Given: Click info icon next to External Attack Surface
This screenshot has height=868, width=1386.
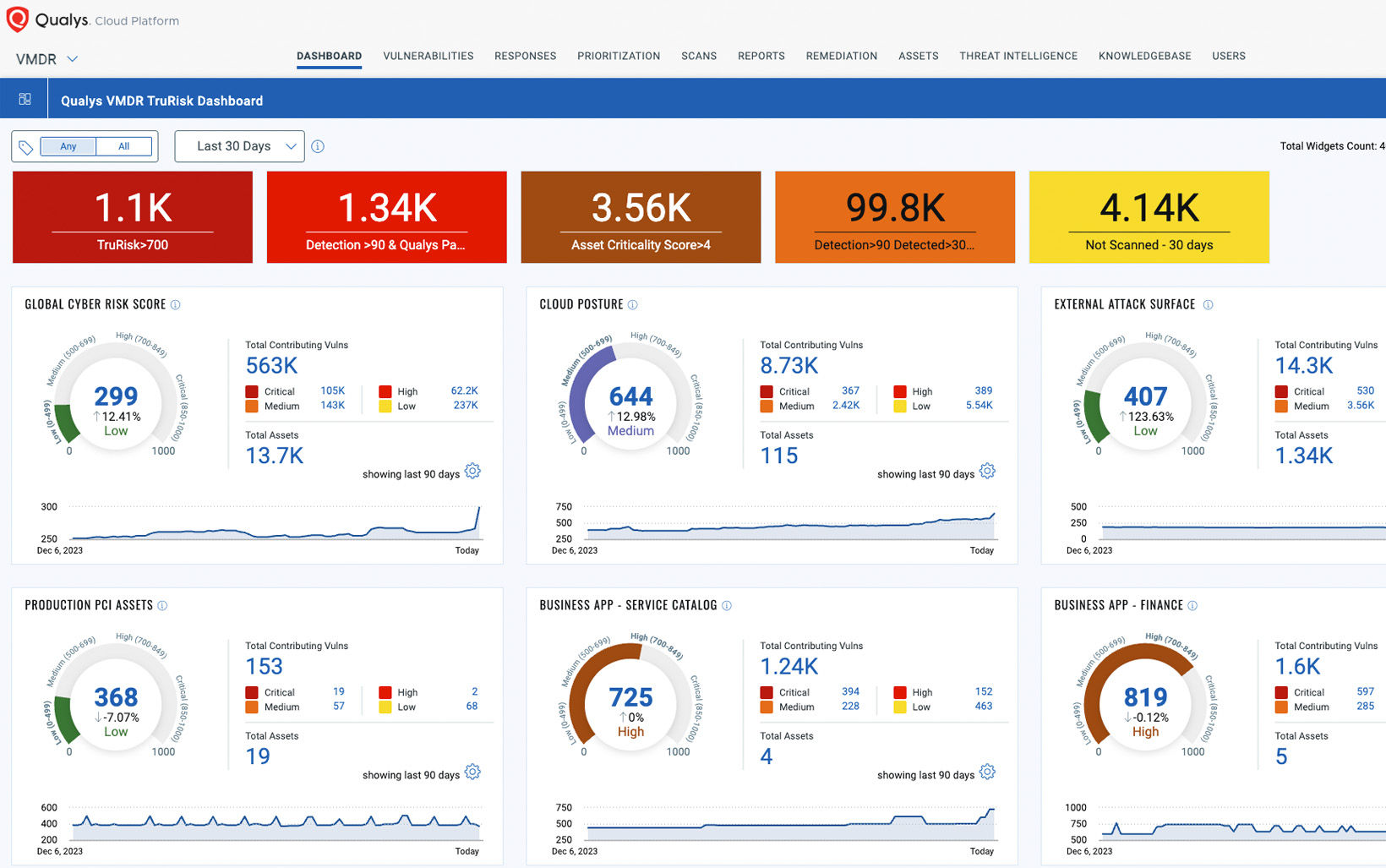Looking at the screenshot, I should pyautogui.click(x=1208, y=305).
